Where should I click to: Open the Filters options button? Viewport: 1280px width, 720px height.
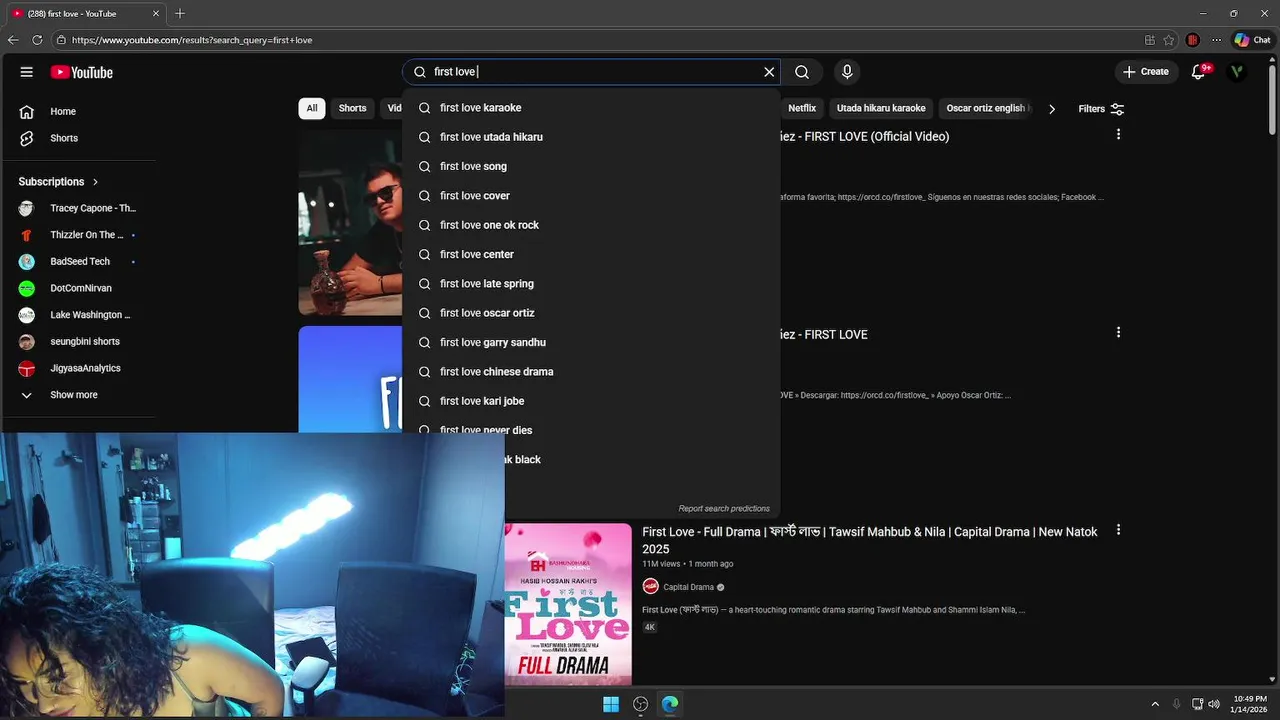(1101, 109)
